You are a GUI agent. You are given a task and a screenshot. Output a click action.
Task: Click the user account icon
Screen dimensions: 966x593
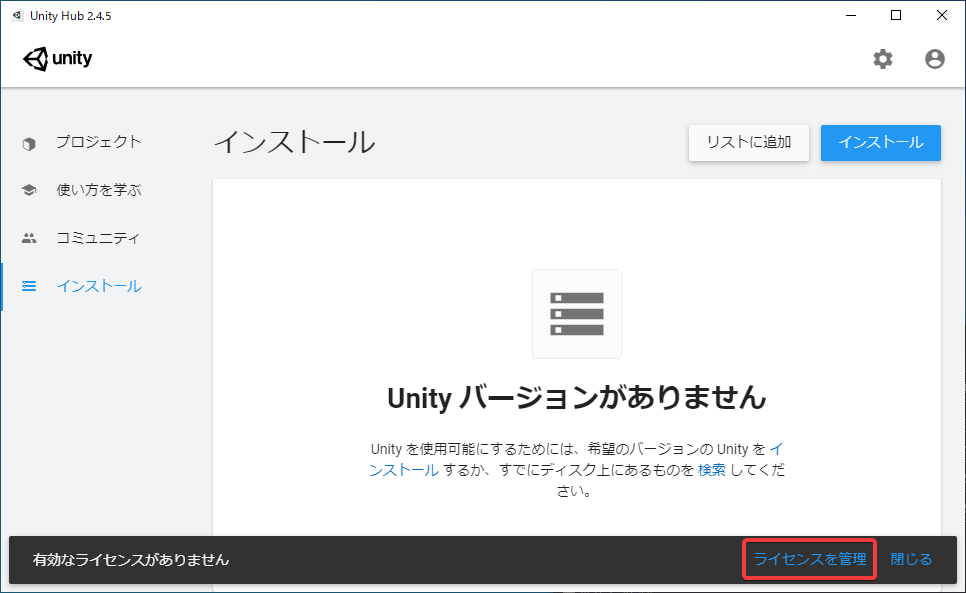pos(934,59)
